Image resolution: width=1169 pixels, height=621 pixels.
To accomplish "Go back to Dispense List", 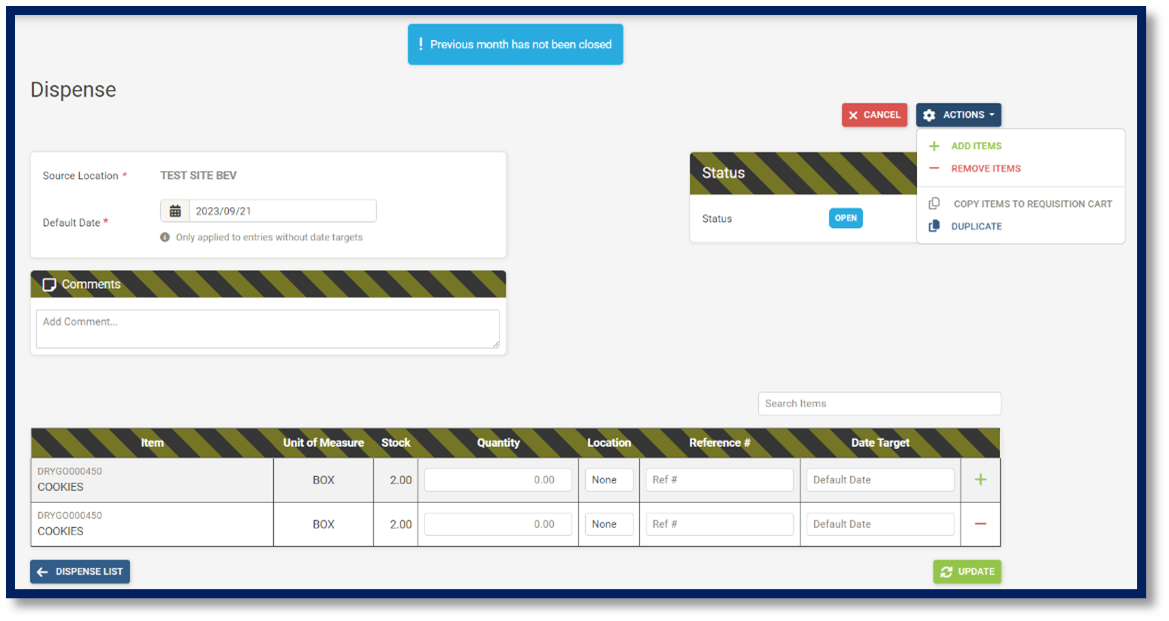I will coord(80,572).
